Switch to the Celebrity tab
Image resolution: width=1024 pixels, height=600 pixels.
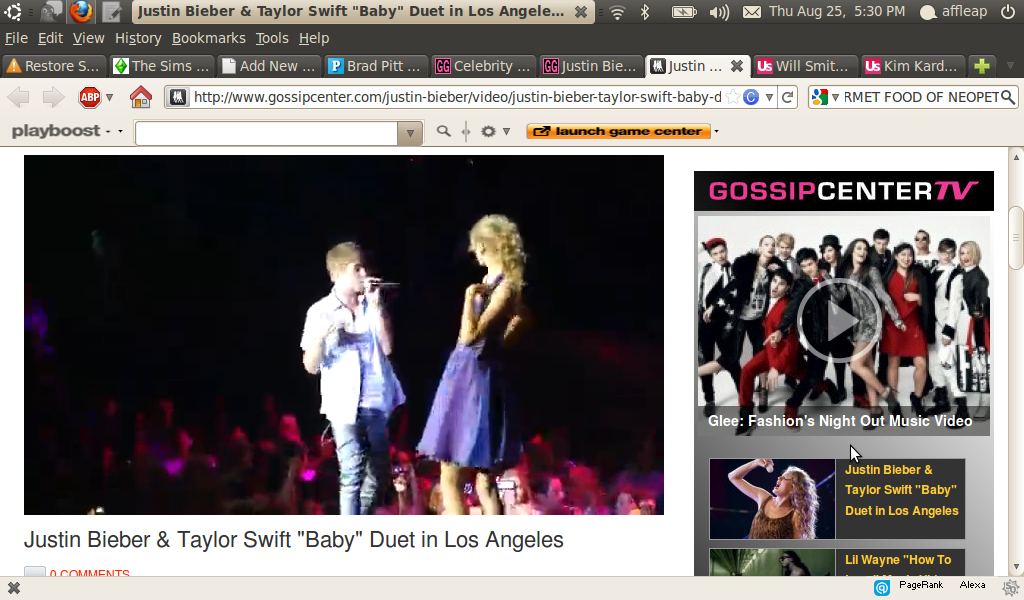[483, 65]
